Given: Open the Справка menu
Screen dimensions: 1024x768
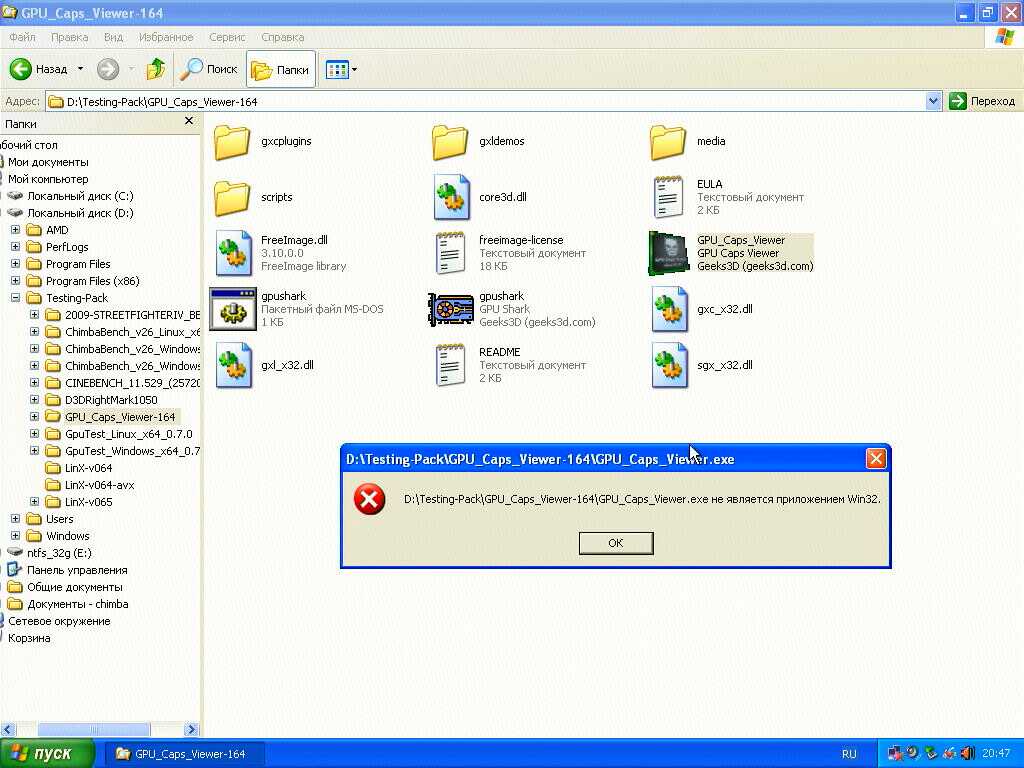Looking at the screenshot, I should (283, 37).
